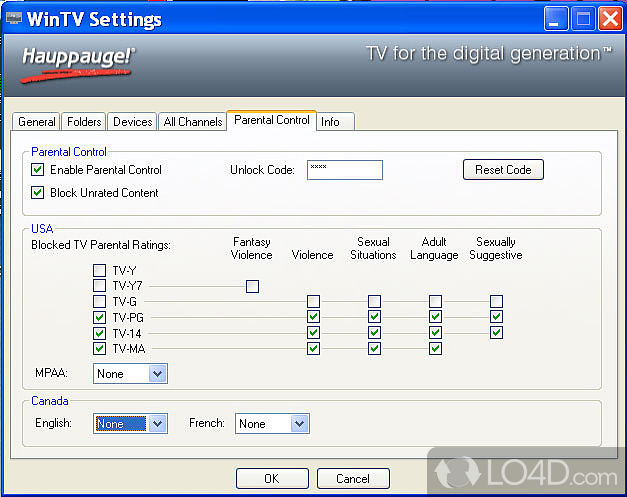Uncheck TV-14 Sexual Situations checkbox
The height and width of the screenshot is (497, 627).
click(374, 332)
